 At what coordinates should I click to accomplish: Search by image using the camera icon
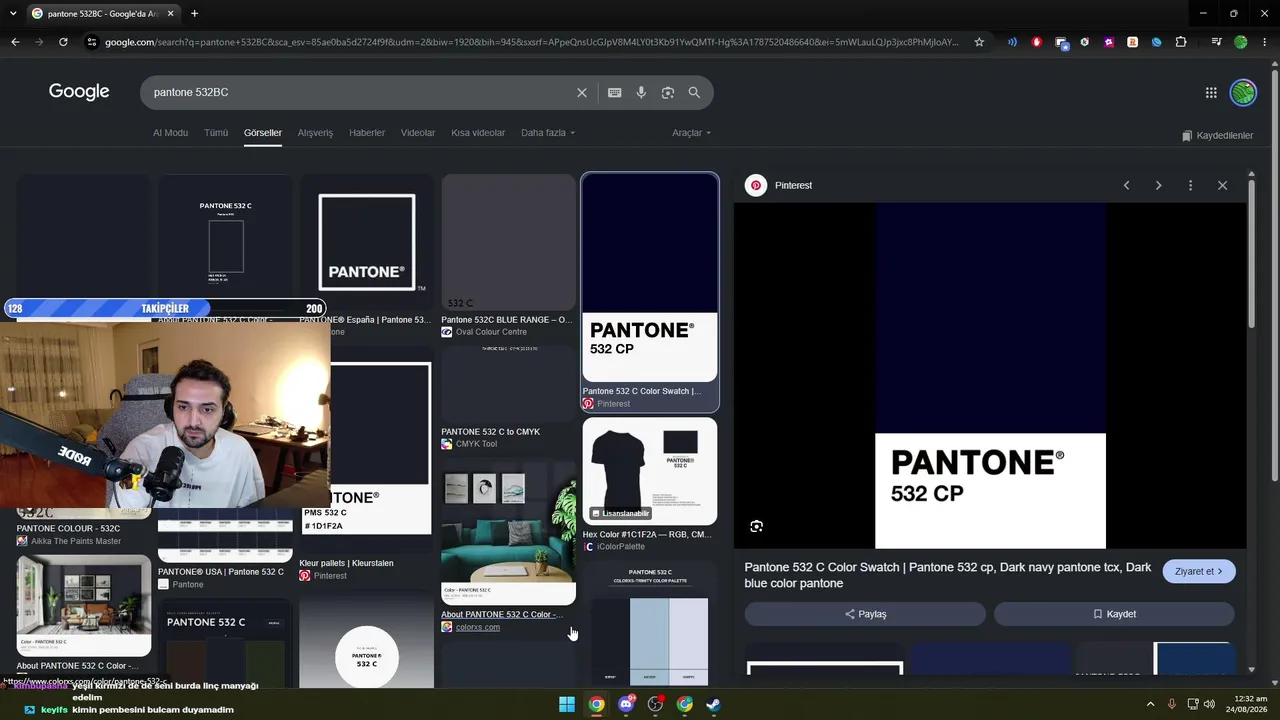(668, 92)
